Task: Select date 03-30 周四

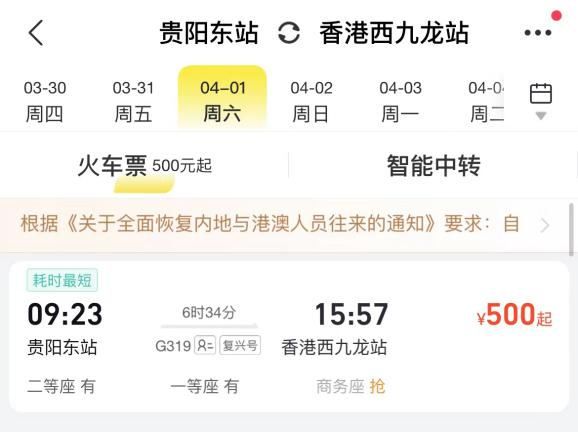Action: pos(45,101)
